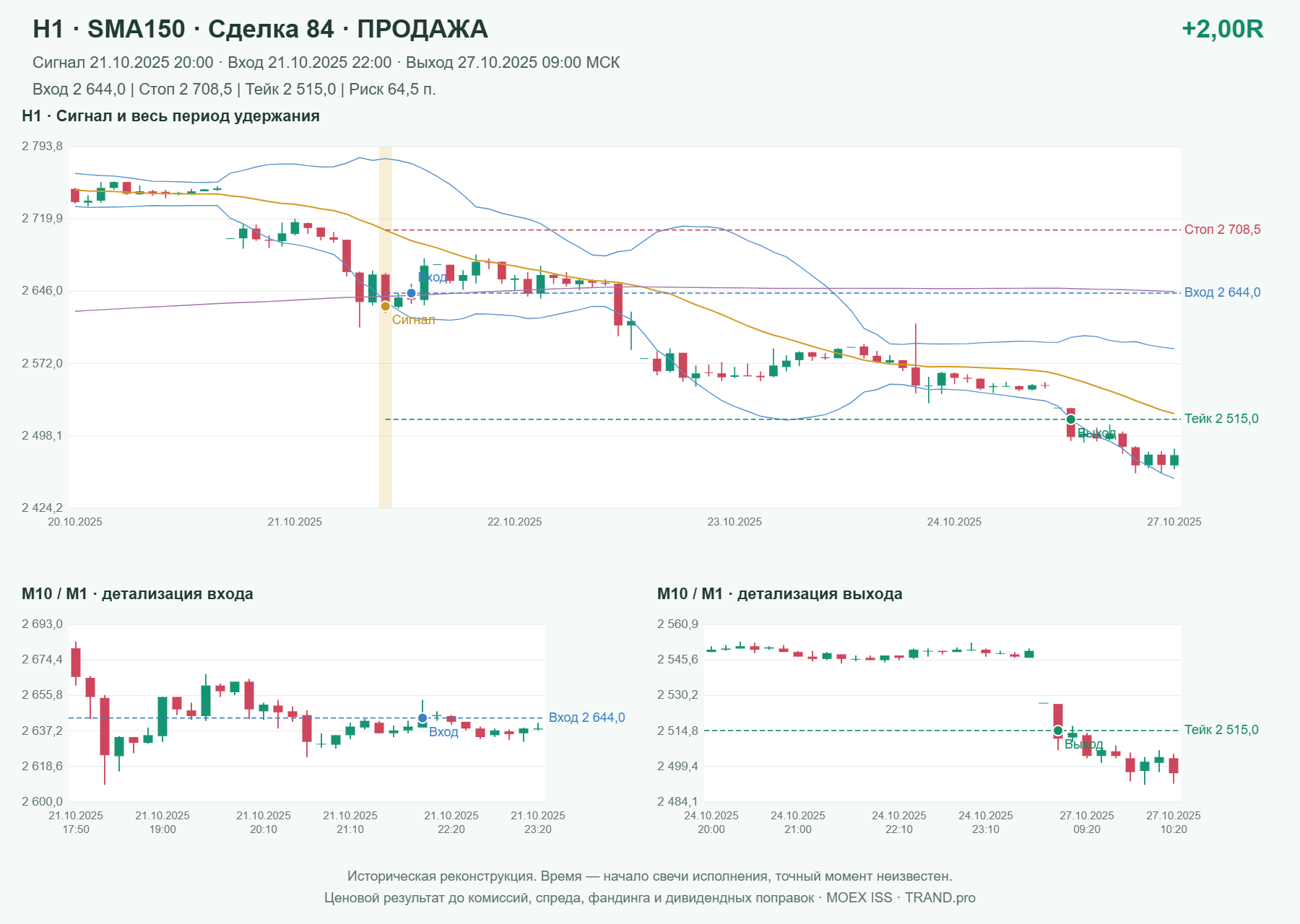Click H1 y-axis value 2 793,8
The width and height of the screenshot is (1300, 924).
(42, 147)
